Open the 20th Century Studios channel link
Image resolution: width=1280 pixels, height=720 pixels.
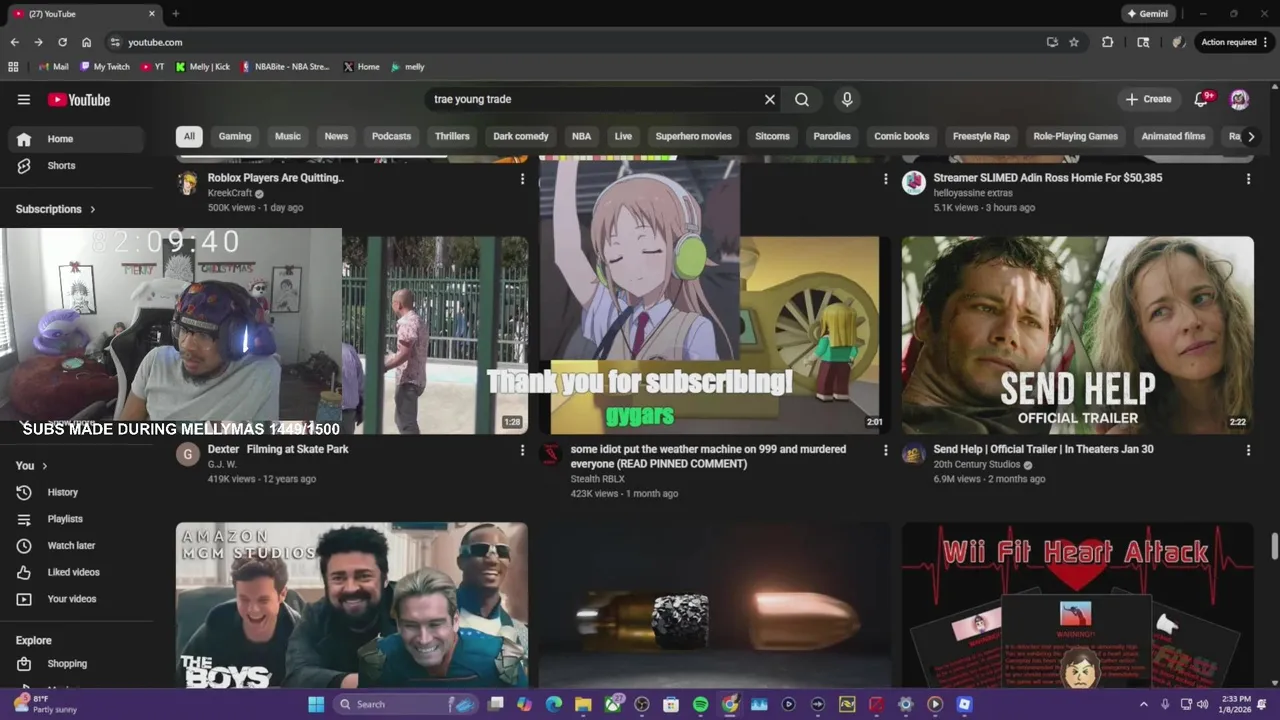pyautogui.click(x=977, y=464)
